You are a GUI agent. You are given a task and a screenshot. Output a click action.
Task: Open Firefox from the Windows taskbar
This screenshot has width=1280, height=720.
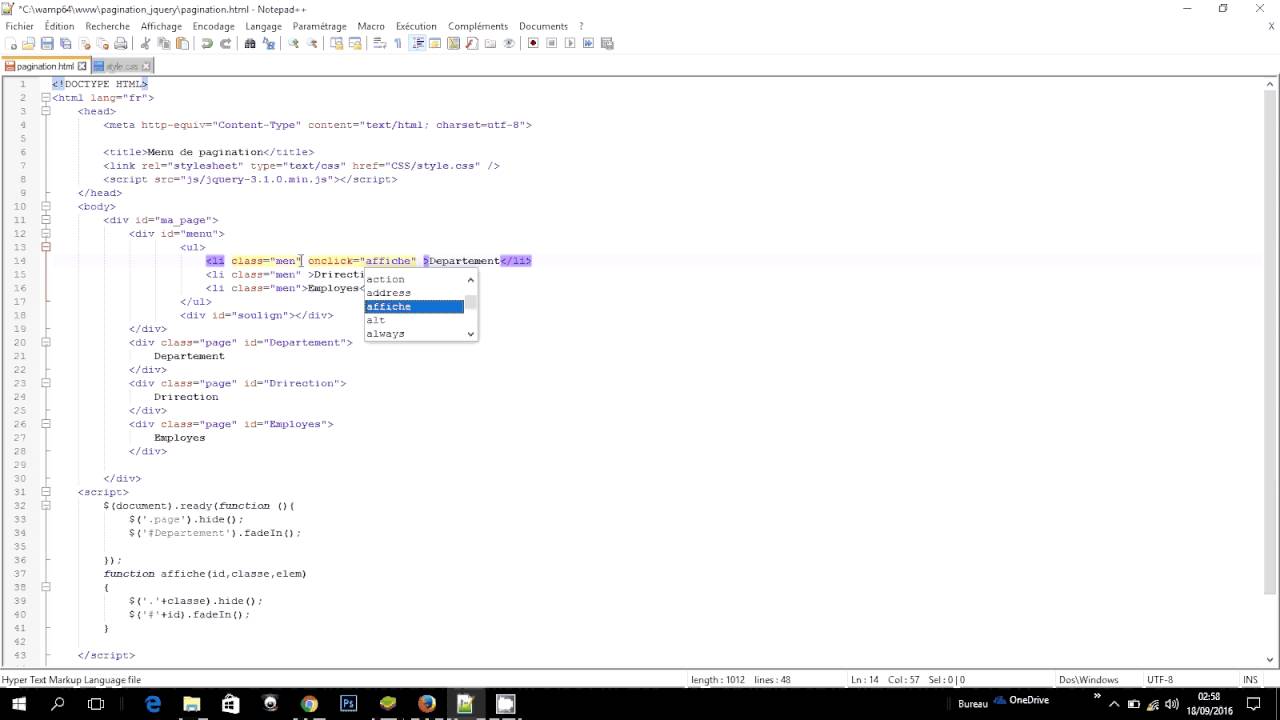click(x=427, y=703)
